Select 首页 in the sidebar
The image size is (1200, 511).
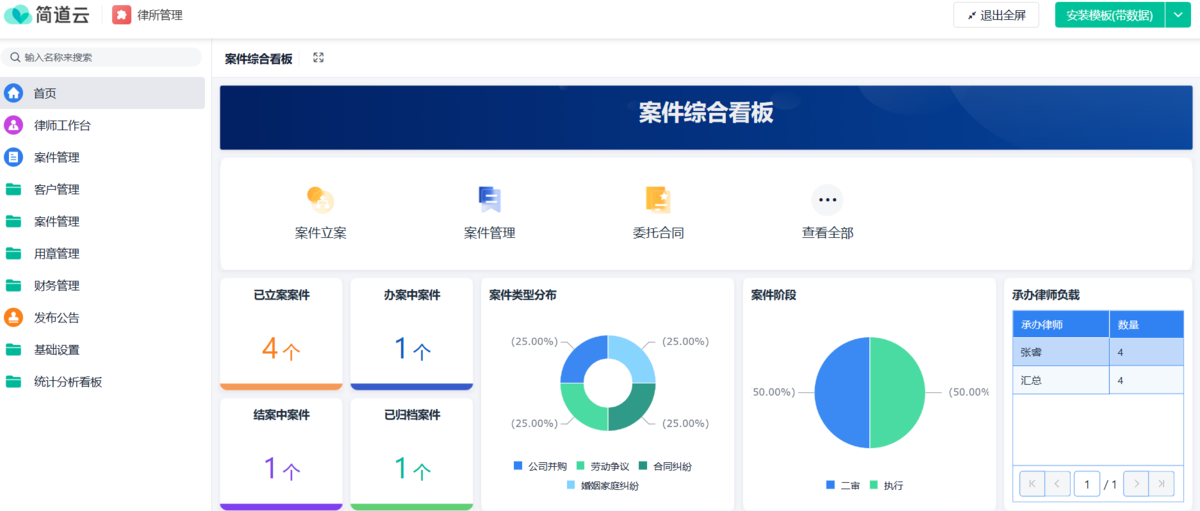tap(103, 93)
